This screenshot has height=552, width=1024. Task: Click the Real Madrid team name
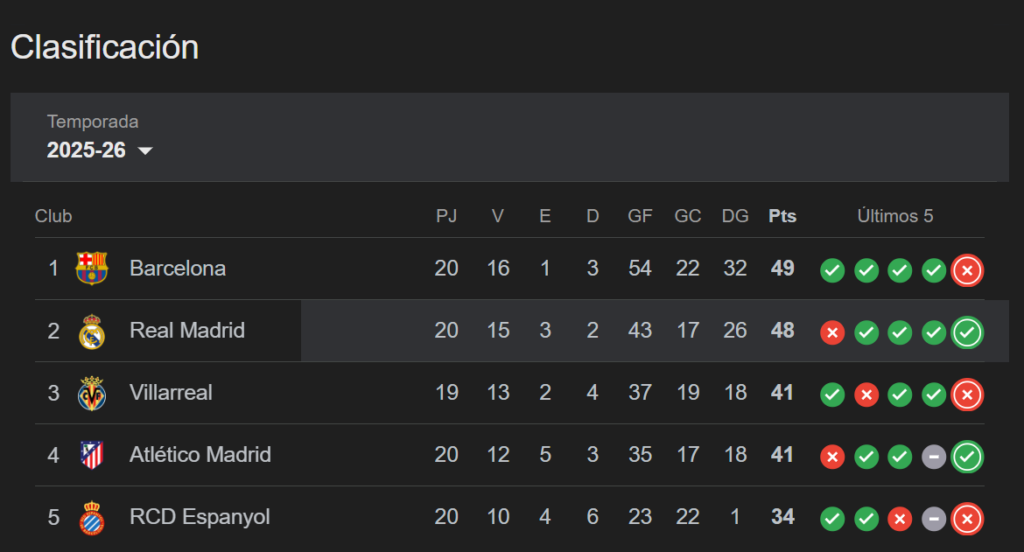[x=187, y=331]
